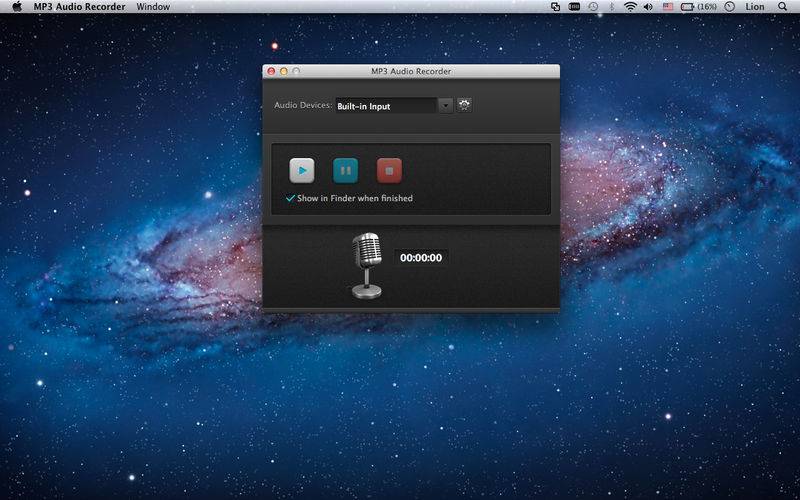Click the US flag input source icon
This screenshot has height=500, width=800.
coord(668,7)
